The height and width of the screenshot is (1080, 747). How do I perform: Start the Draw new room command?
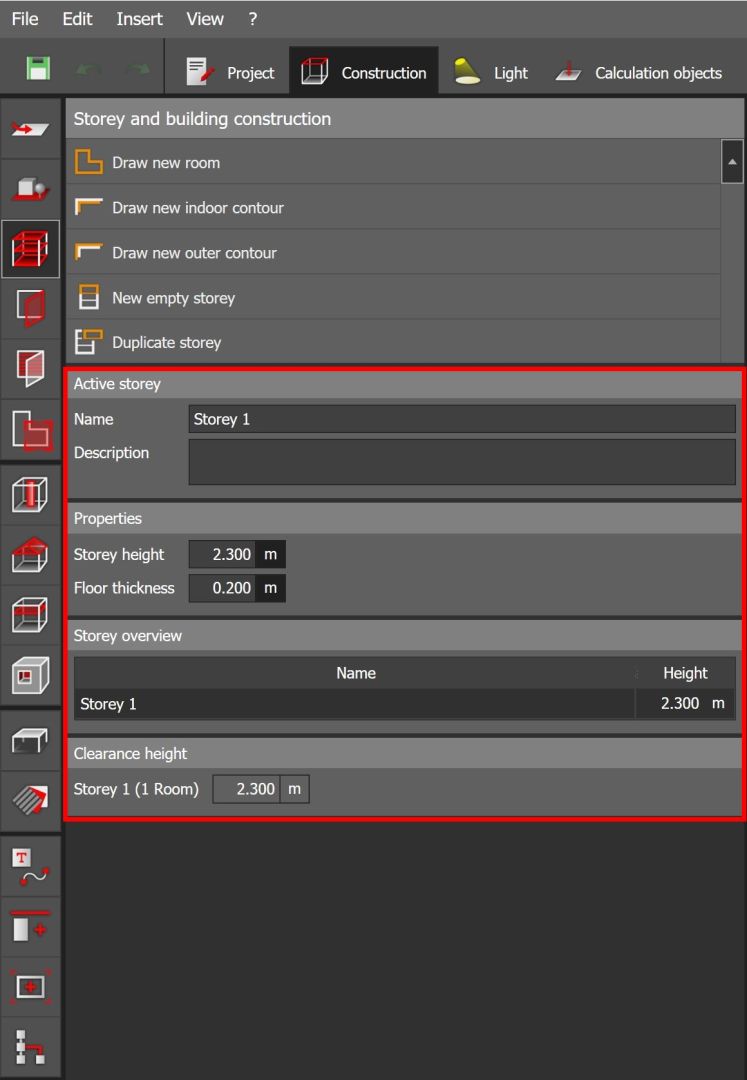pos(393,163)
